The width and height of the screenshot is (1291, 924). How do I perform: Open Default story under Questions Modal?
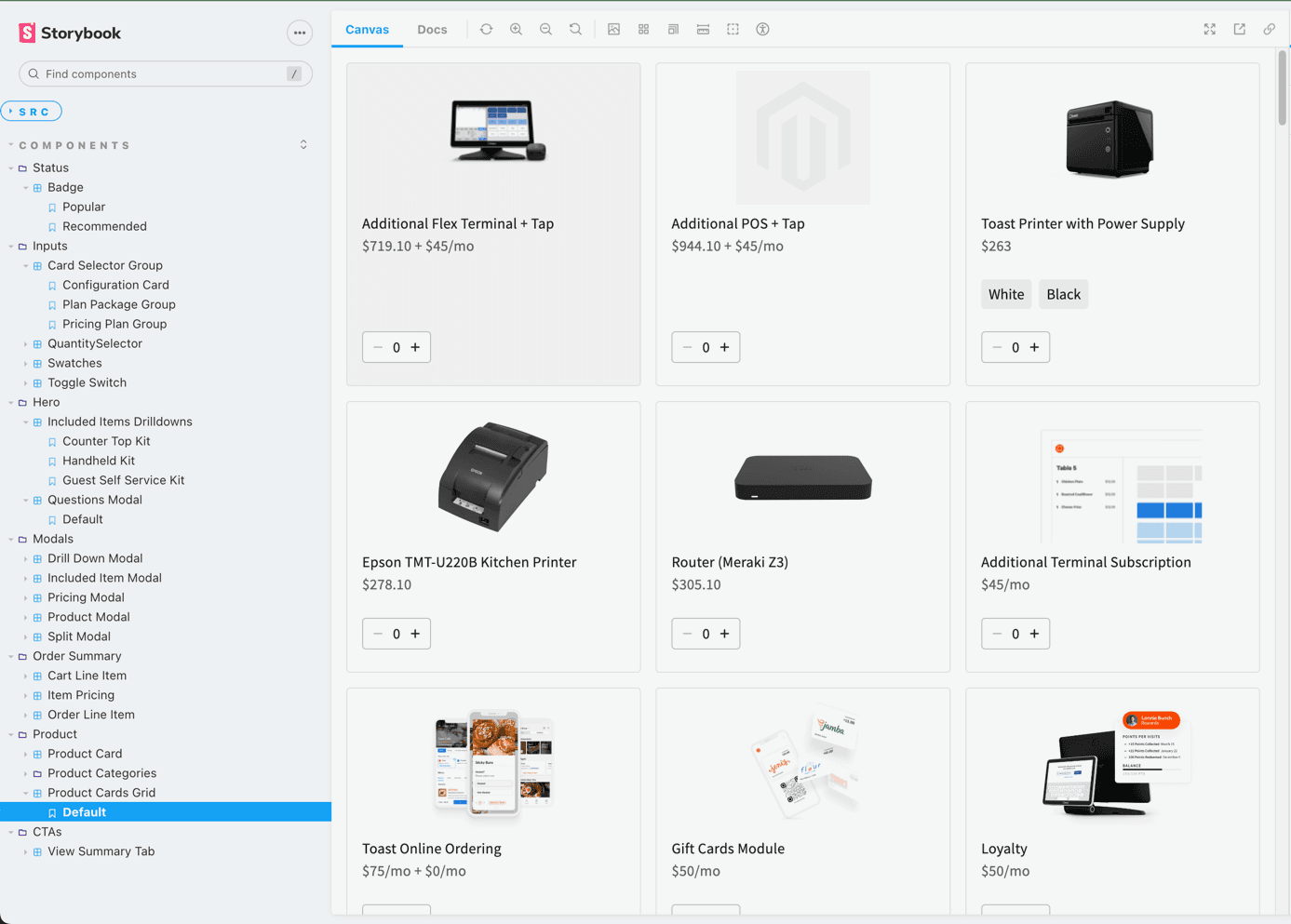coord(82,519)
